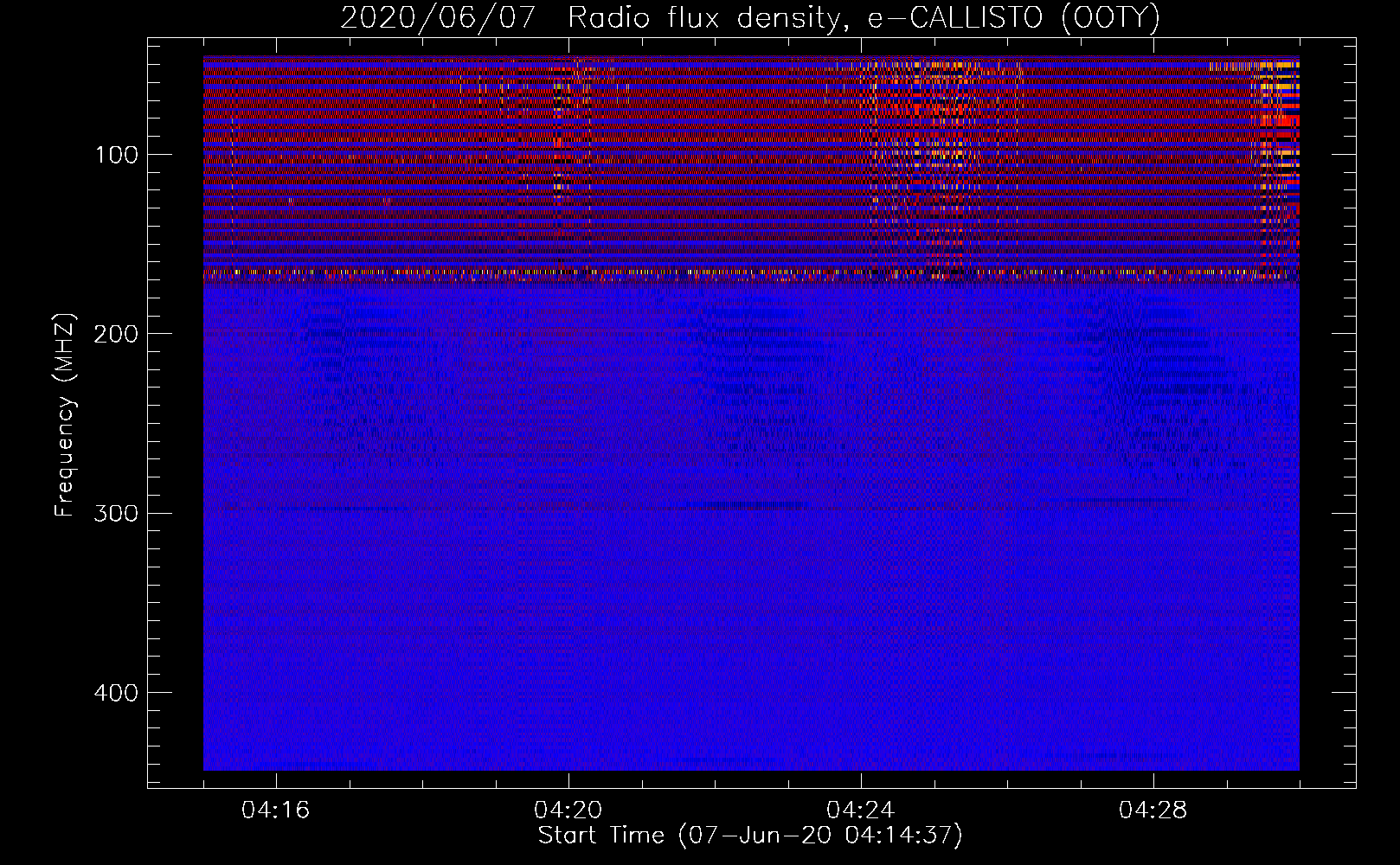The height and width of the screenshot is (865, 1400).
Task: Click the plot title 'Radio flux density, e-CALLISTO (OOTY)'
Action: 864,17
